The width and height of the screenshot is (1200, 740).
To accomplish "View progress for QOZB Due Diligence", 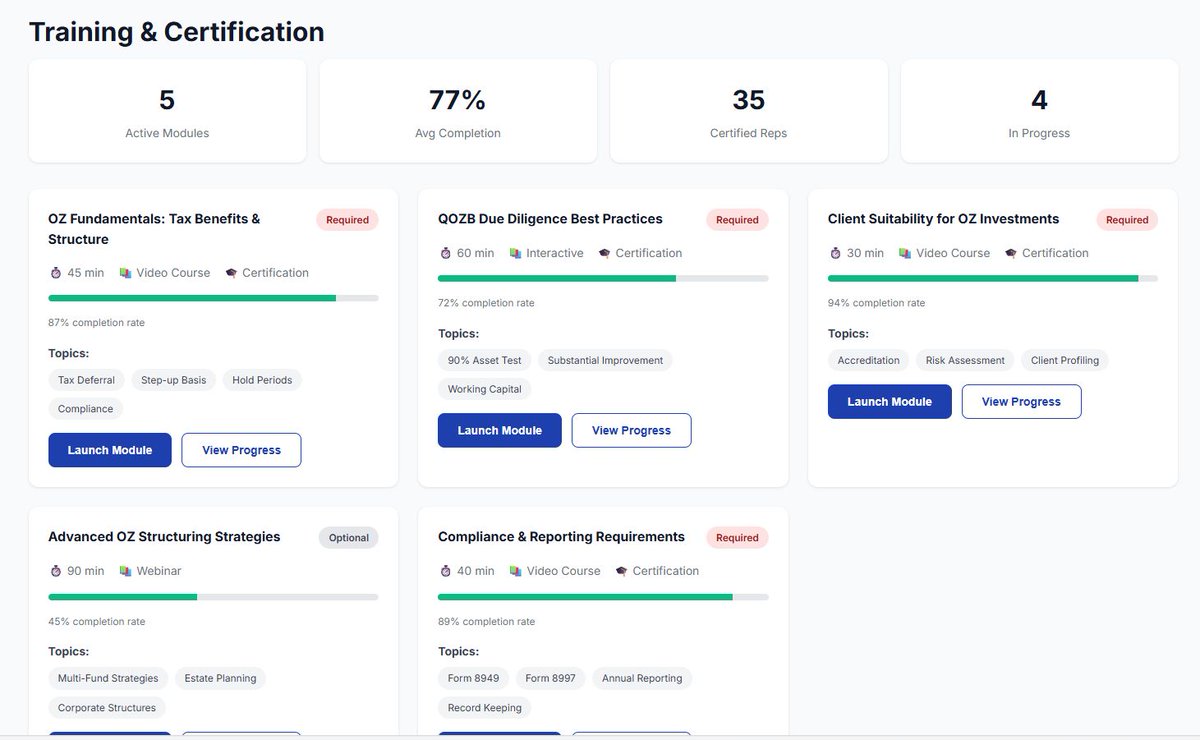I will 631,430.
